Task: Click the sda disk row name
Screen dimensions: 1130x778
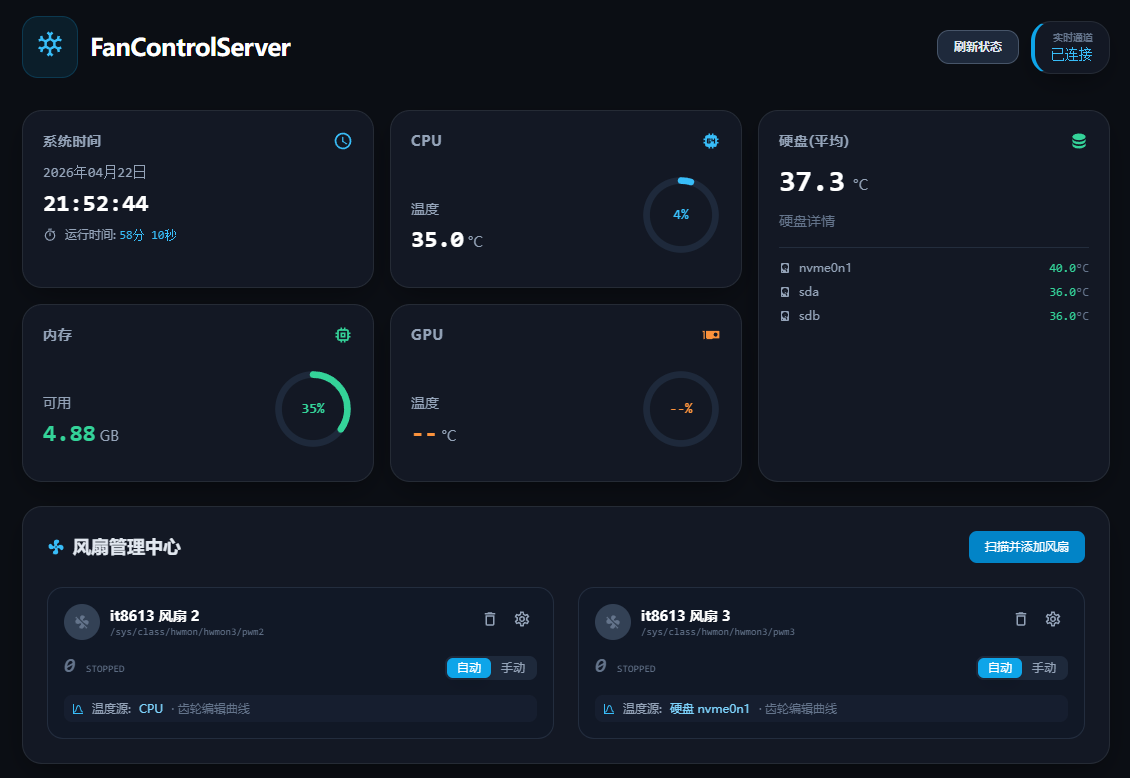Action: (x=809, y=292)
